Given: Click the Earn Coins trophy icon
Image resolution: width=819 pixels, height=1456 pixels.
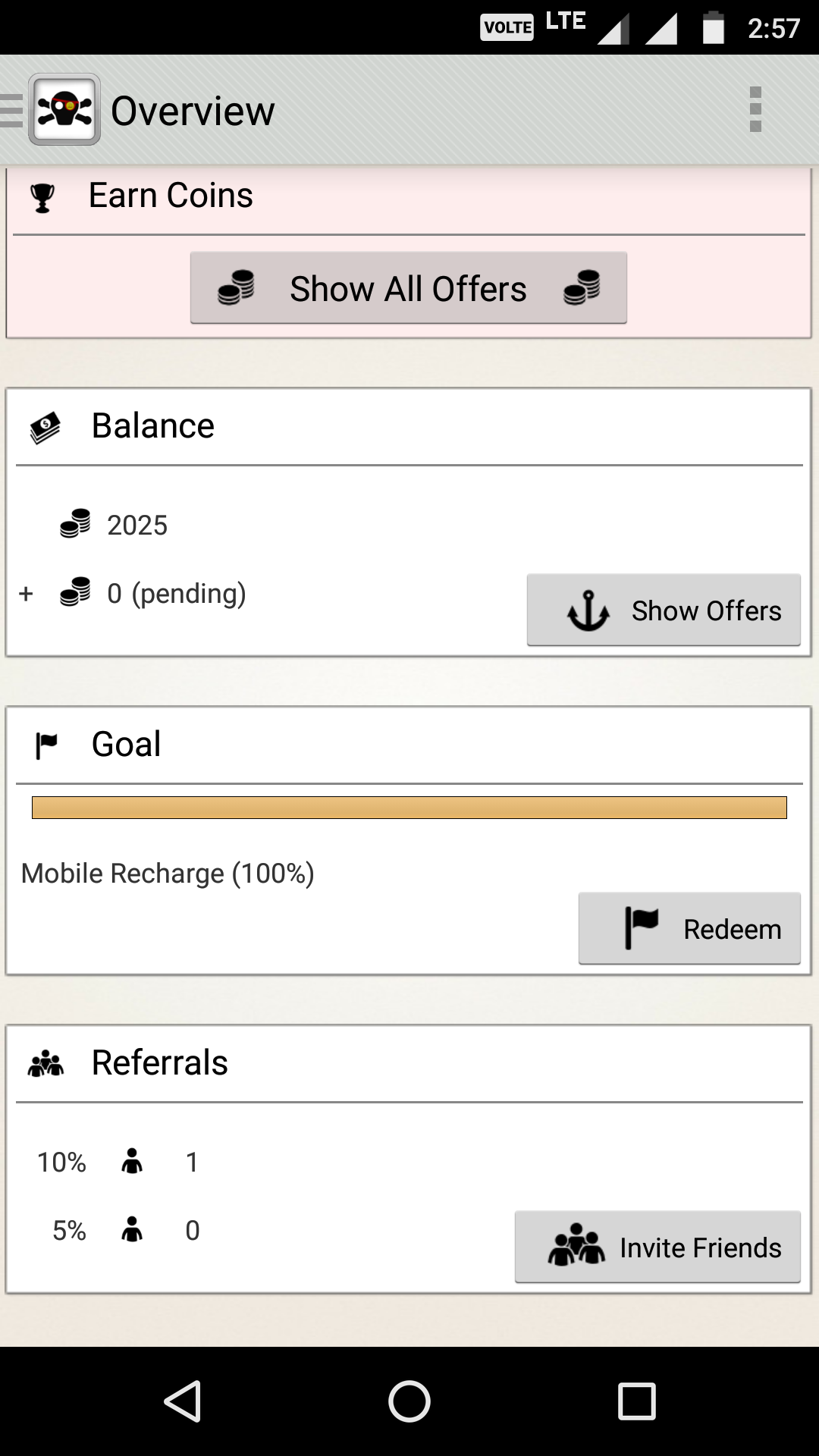Looking at the screenshot, I should (x=42, y=198).
